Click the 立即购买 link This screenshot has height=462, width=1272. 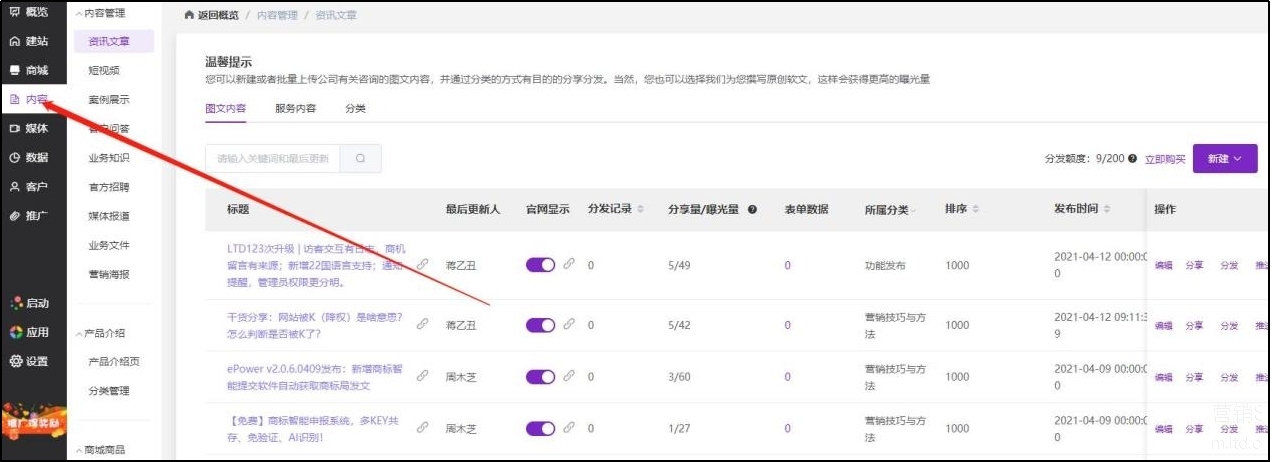pos(1165,159)
